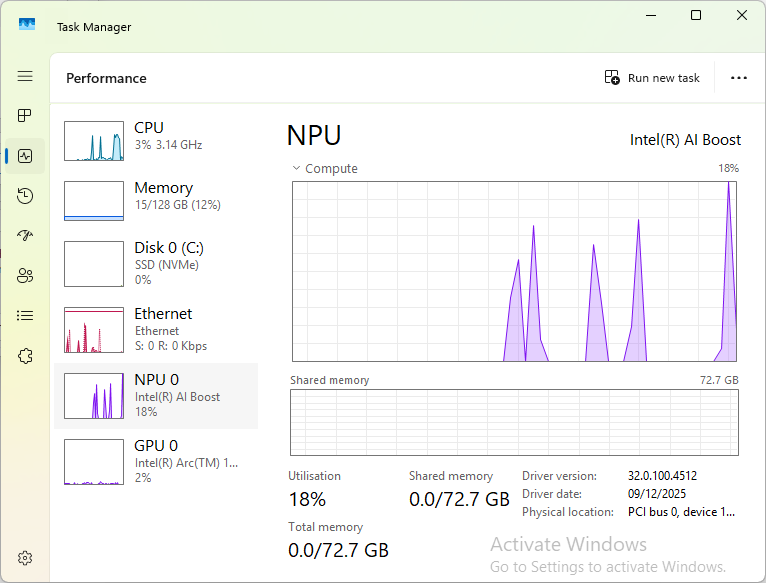Open the App history page
The height and width of the screenshot is (583, 766).
pyautogui.click(x=25, y=196)
